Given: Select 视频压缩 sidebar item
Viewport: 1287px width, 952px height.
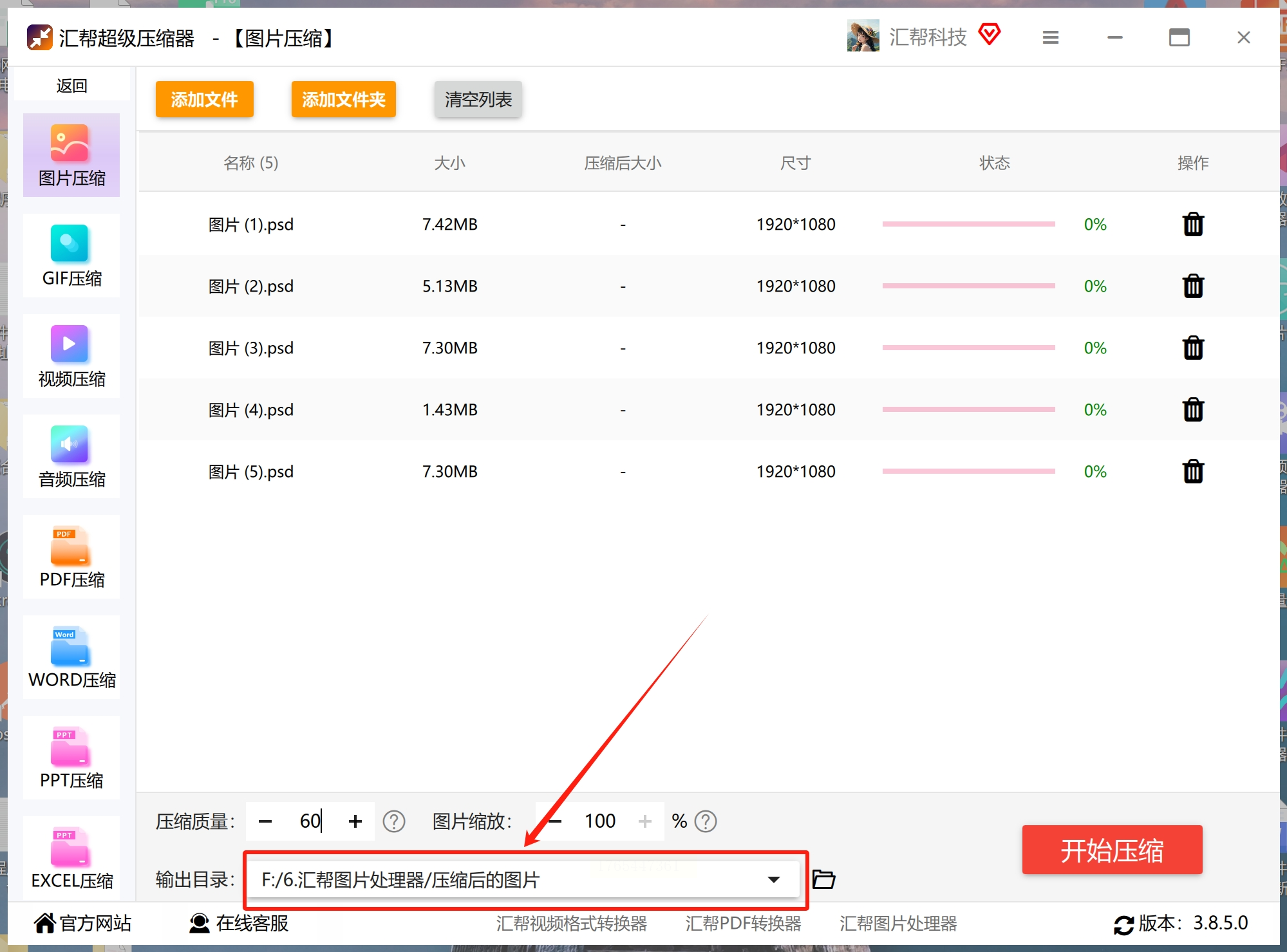Looking at the screenshot, I should pyautogui.click(x=71, y=357).
